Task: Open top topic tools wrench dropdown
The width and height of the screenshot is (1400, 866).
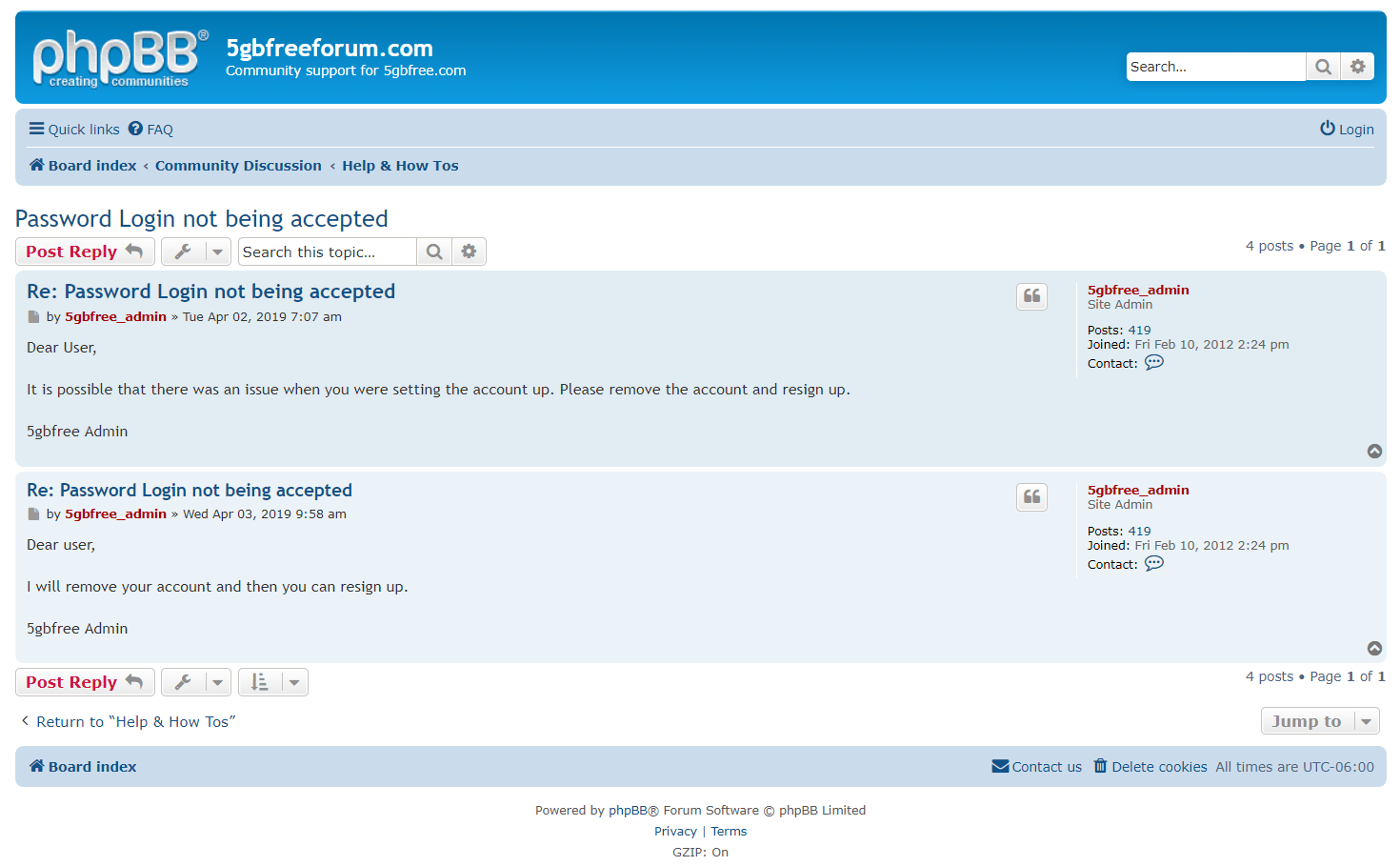Action: 196,252
